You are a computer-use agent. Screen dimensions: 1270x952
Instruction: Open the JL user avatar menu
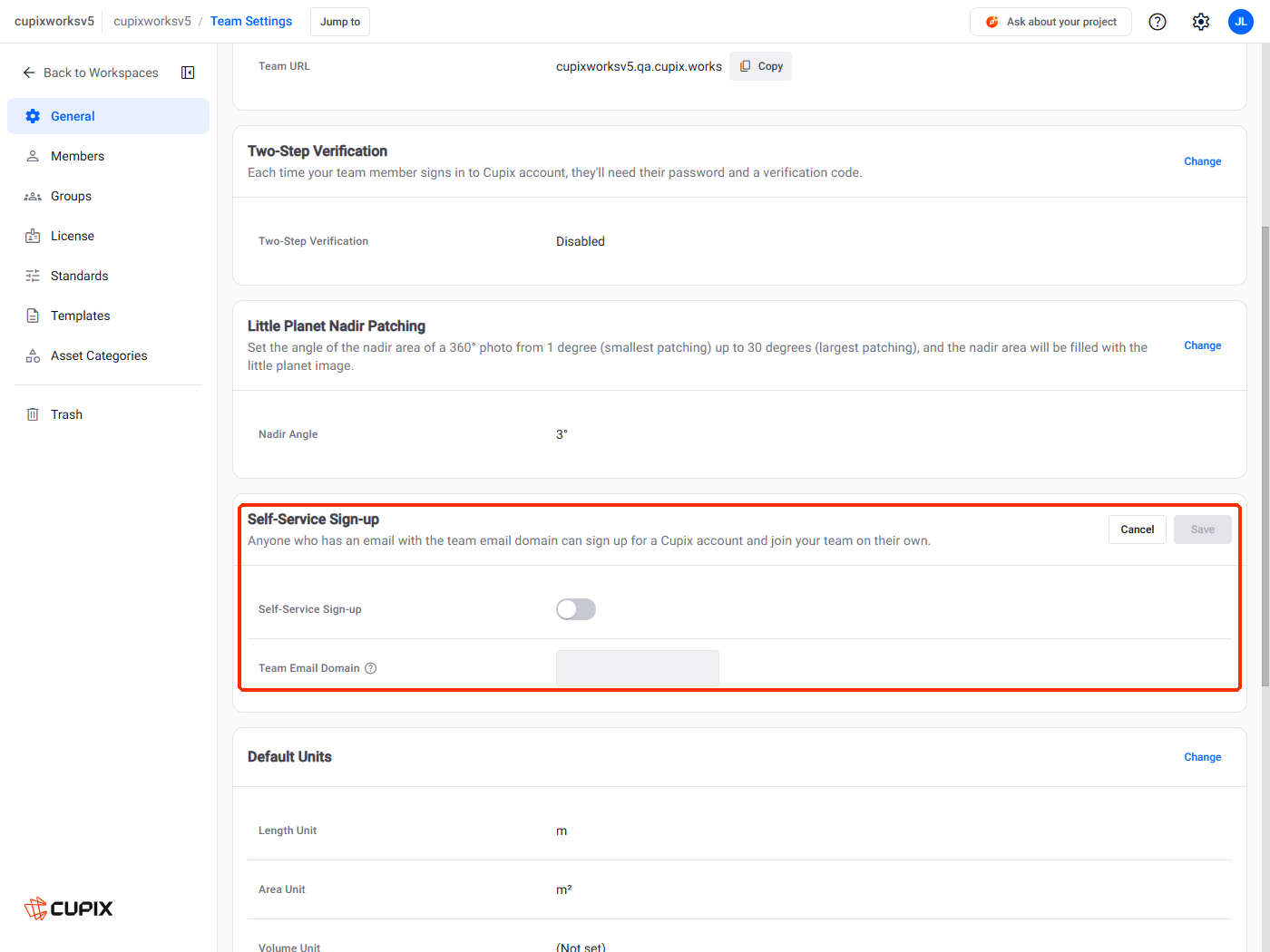[x=1241, y=22]
